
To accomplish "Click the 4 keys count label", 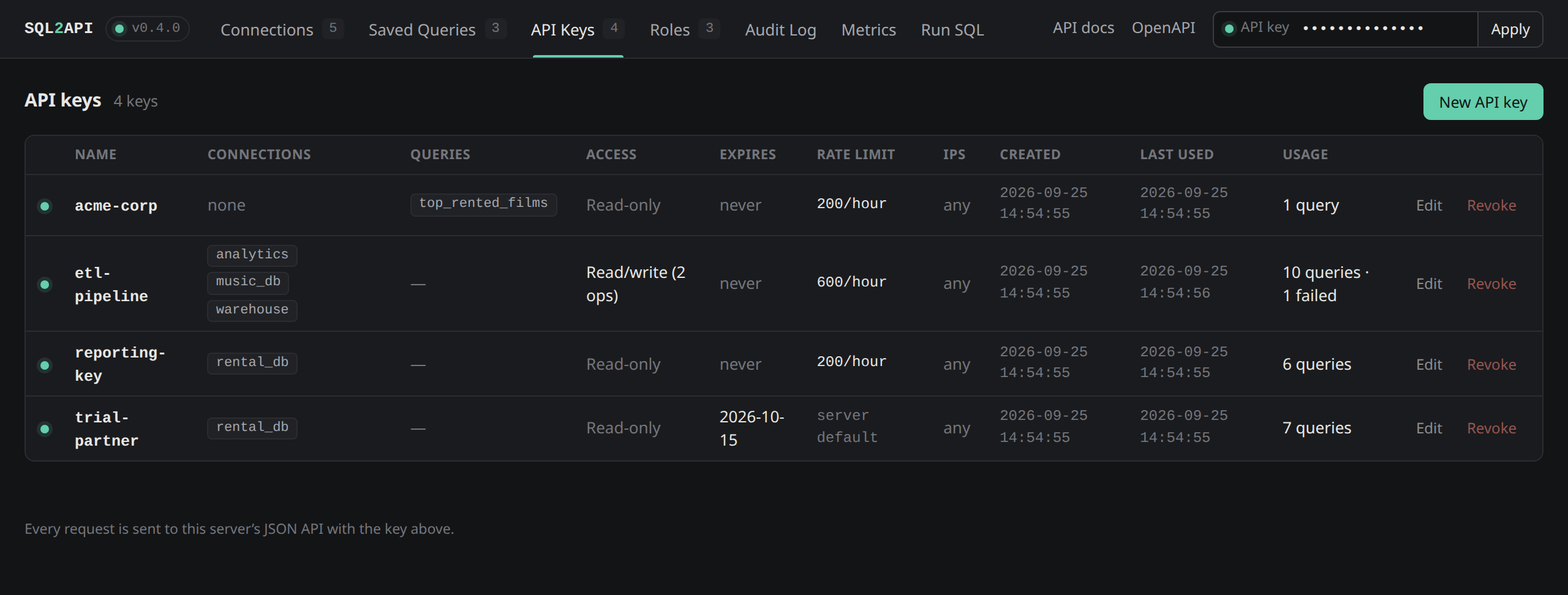I will 135,102.
